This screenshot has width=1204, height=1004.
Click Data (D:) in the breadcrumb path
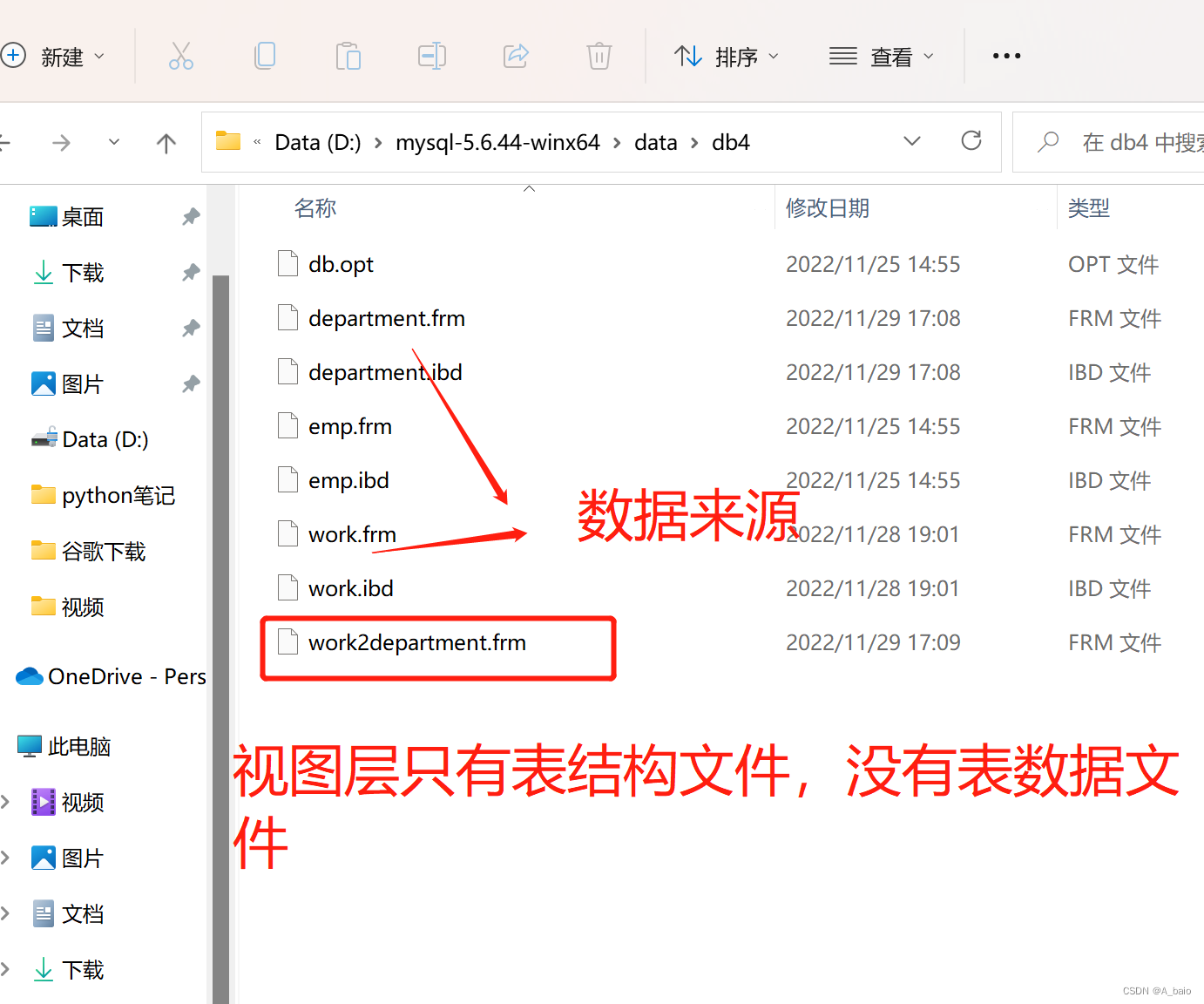pos(317,142)
